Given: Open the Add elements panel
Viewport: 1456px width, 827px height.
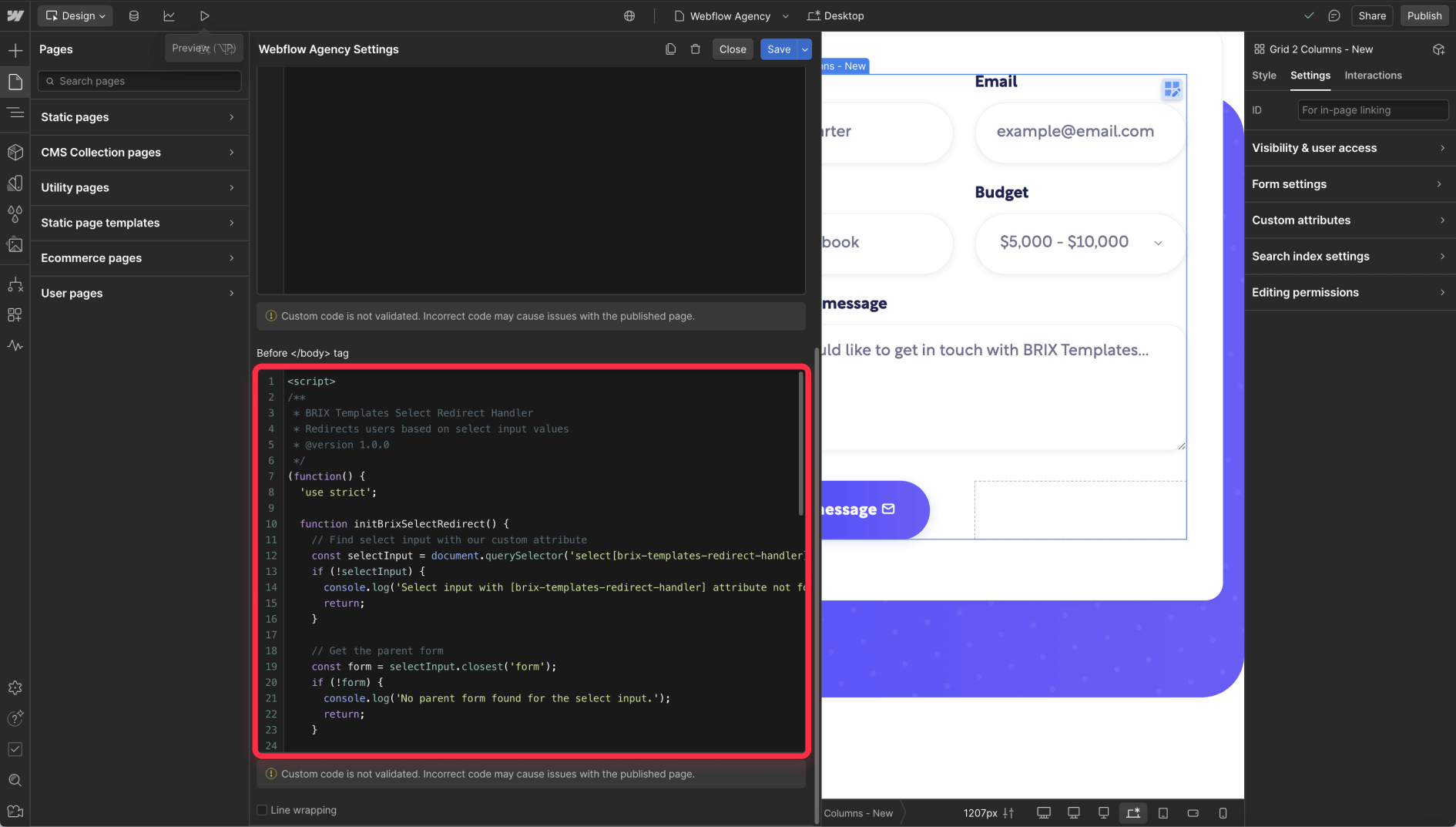Looking at the screenshot, I should click(x=15, y=51).
